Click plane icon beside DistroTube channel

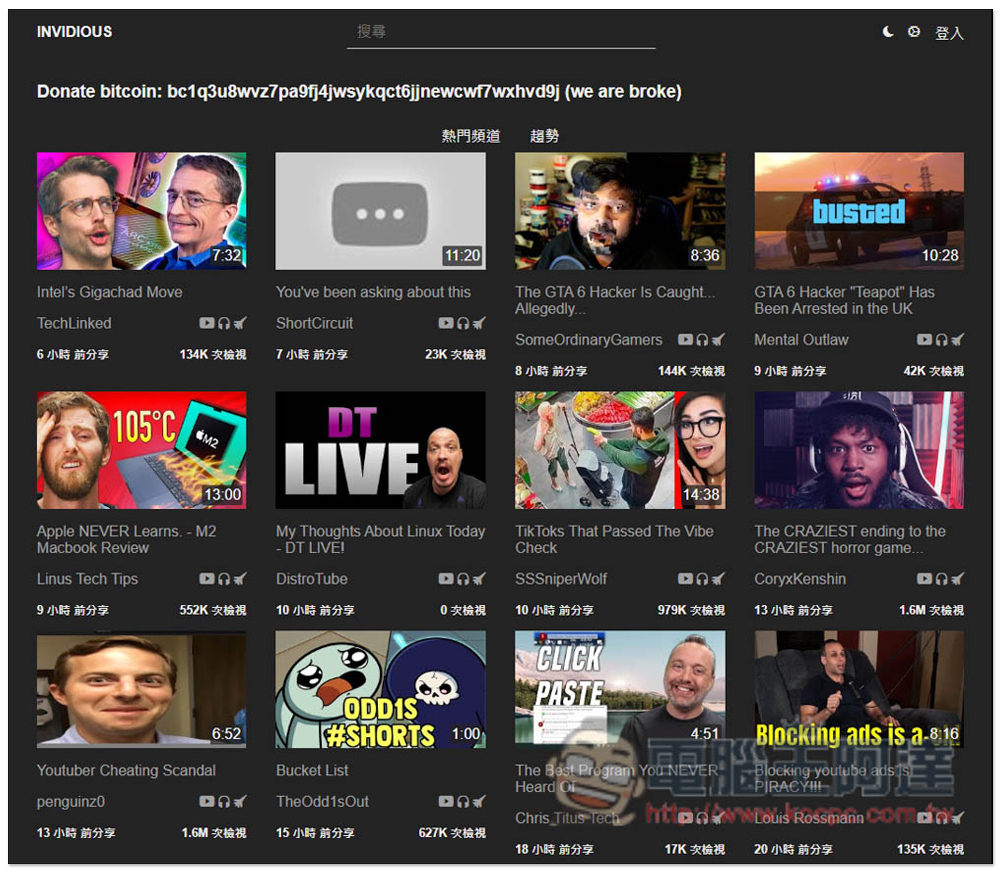coord(479,579)
